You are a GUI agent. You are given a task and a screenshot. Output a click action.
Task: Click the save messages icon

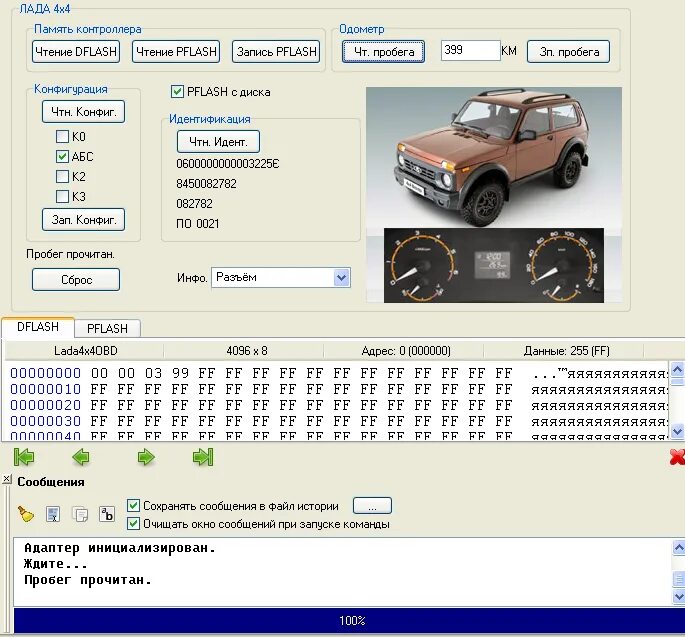tap(53, 514)
